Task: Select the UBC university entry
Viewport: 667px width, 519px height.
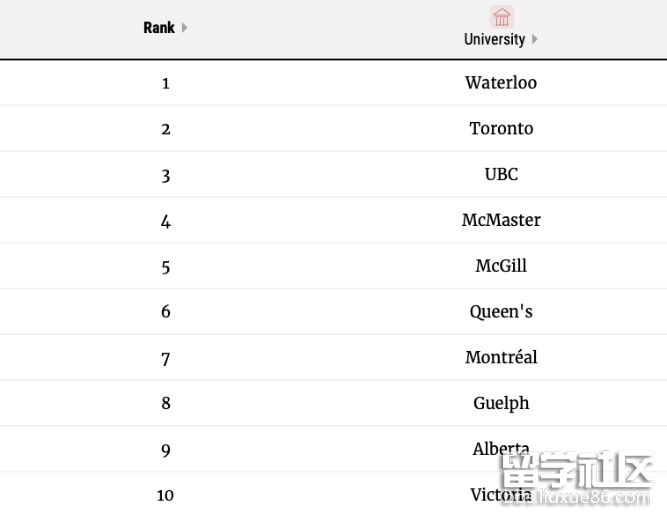Action: pos(501,174)
